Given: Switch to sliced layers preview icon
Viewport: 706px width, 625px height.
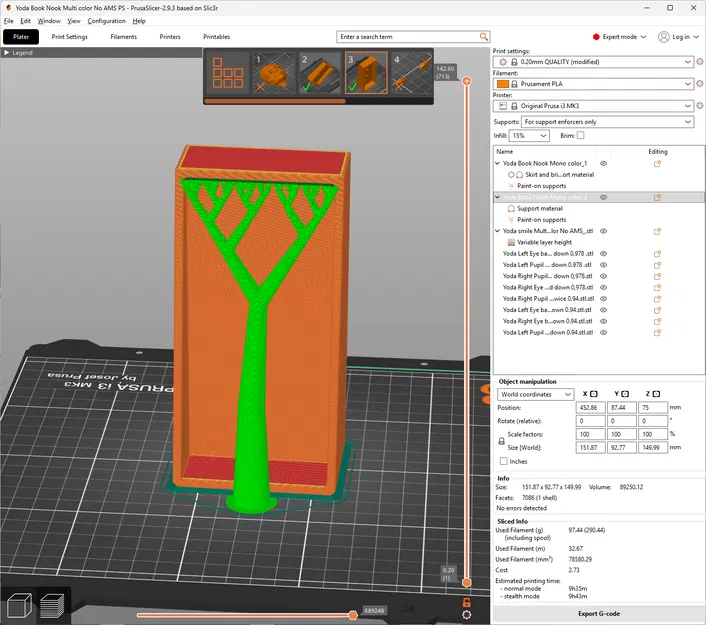Looking at the screenshot, I should pyautogui.click(x=52, y=606).
